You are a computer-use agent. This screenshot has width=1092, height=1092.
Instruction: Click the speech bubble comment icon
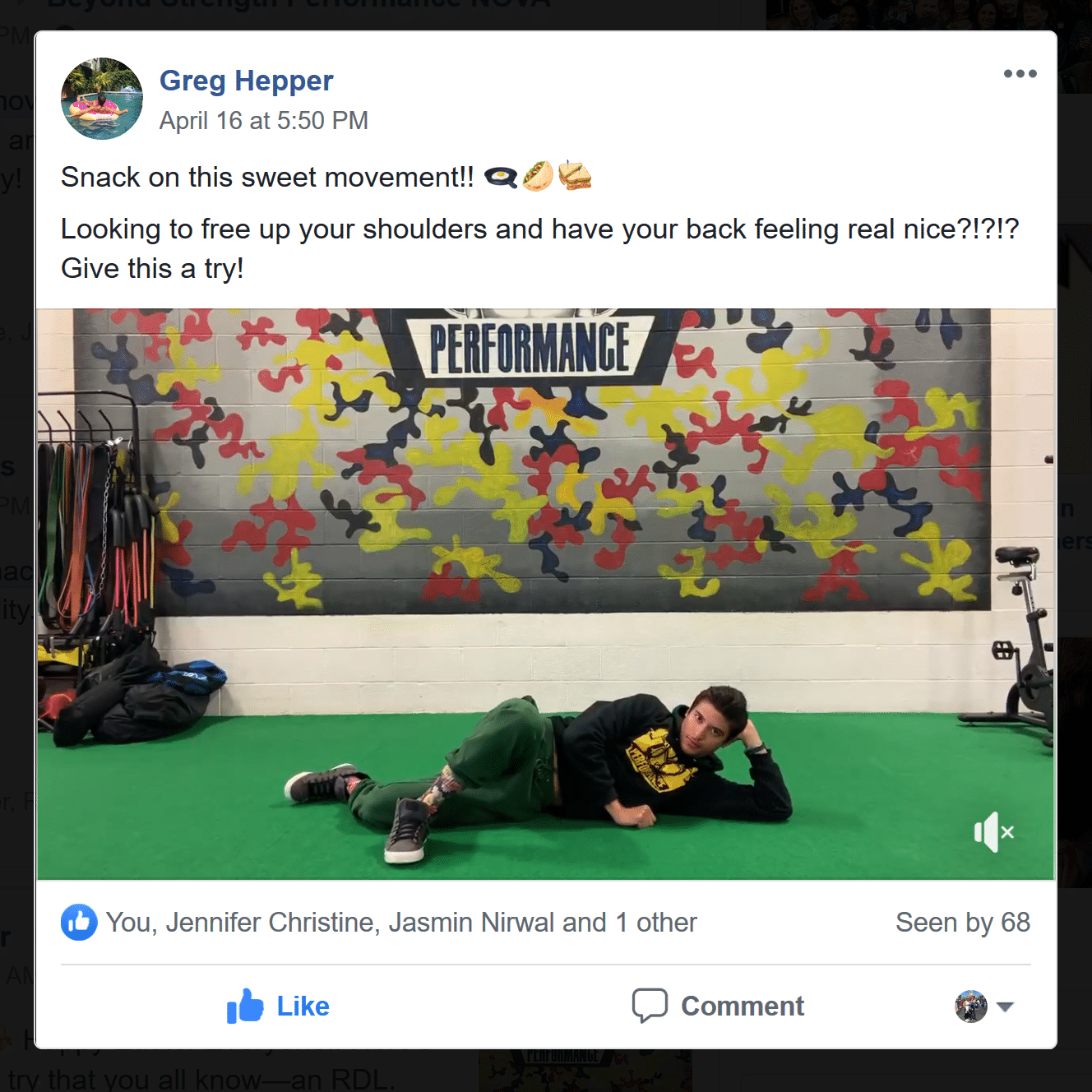pos(650,1006)
